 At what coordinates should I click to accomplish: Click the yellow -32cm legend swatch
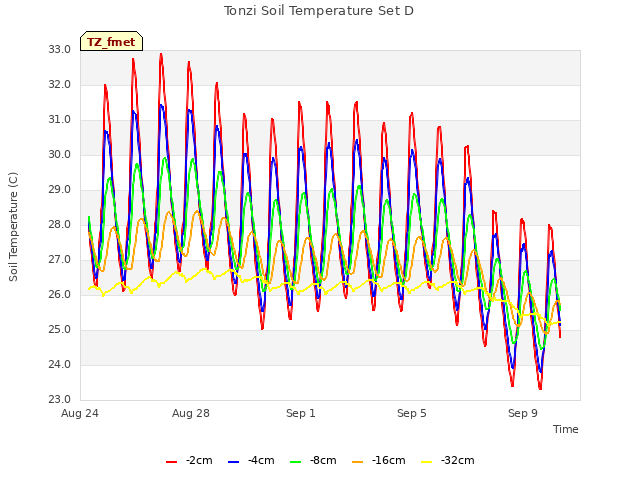point(426,462)
